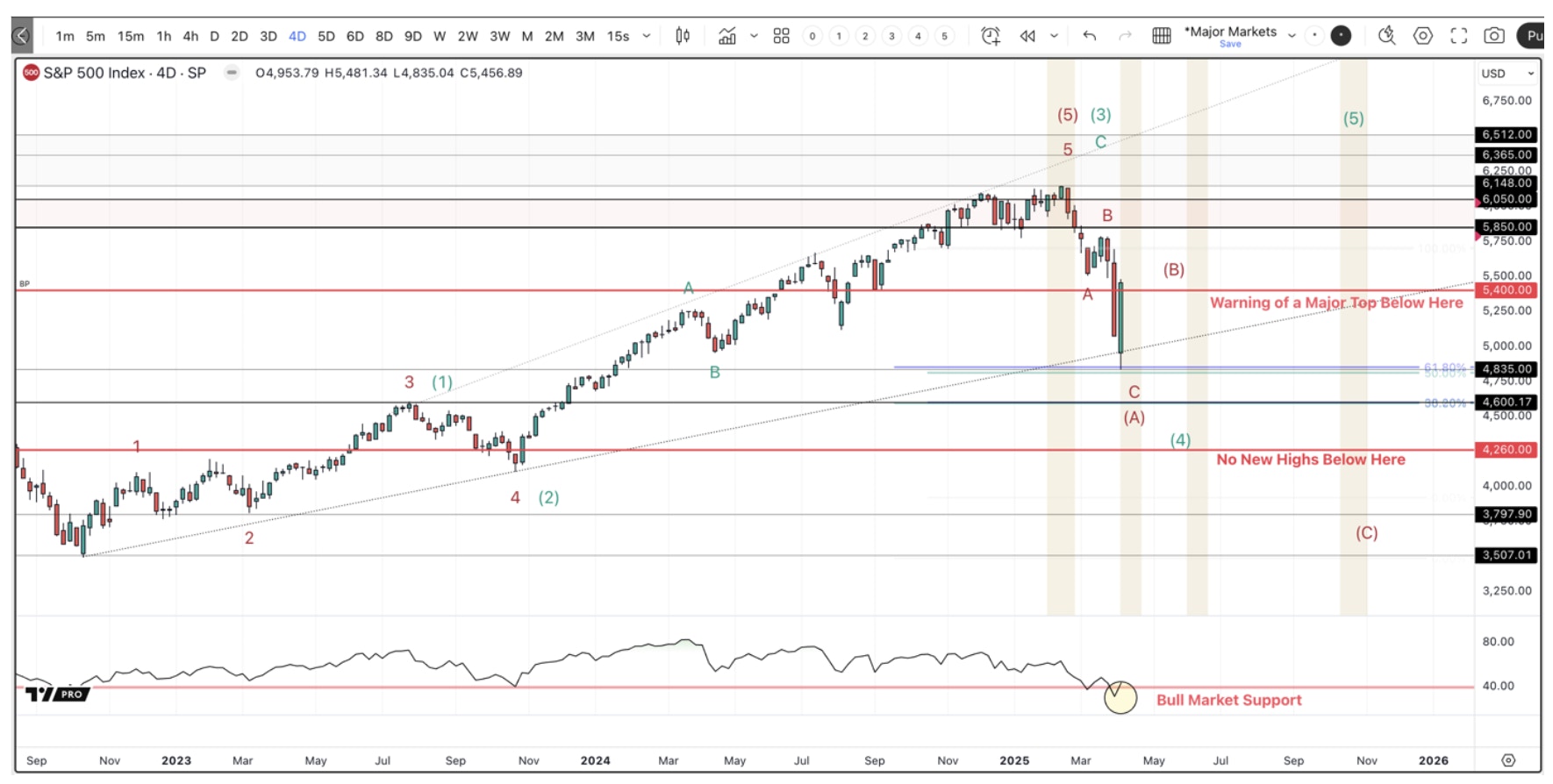Click Save under Major Markets

pyautogui.click(x=1230, y=44)
